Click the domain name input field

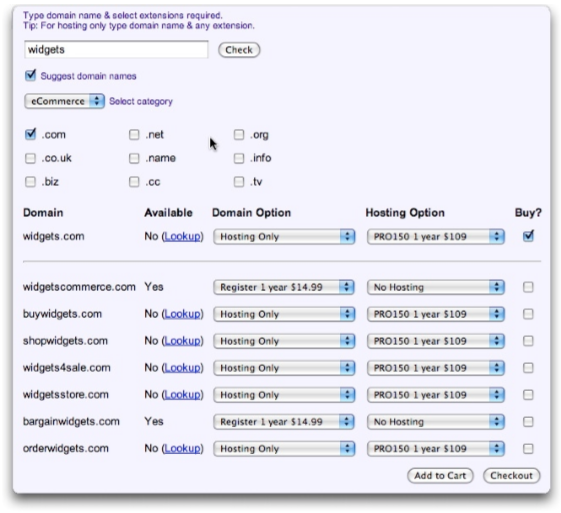pyautogui.click(x=116, y=49)
